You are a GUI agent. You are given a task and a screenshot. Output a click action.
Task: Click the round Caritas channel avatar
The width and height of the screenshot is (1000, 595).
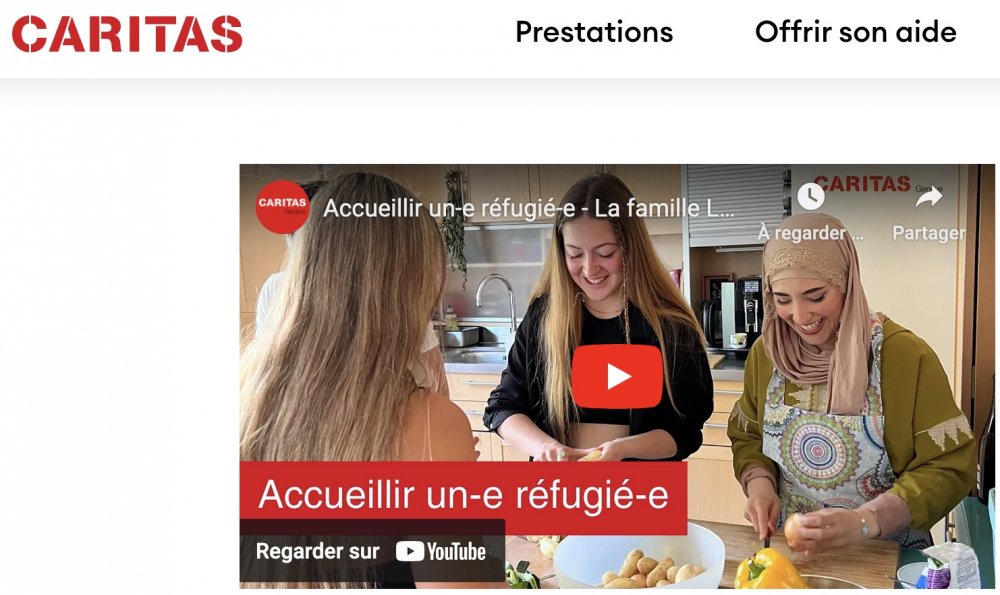click(x=282, y=207)
